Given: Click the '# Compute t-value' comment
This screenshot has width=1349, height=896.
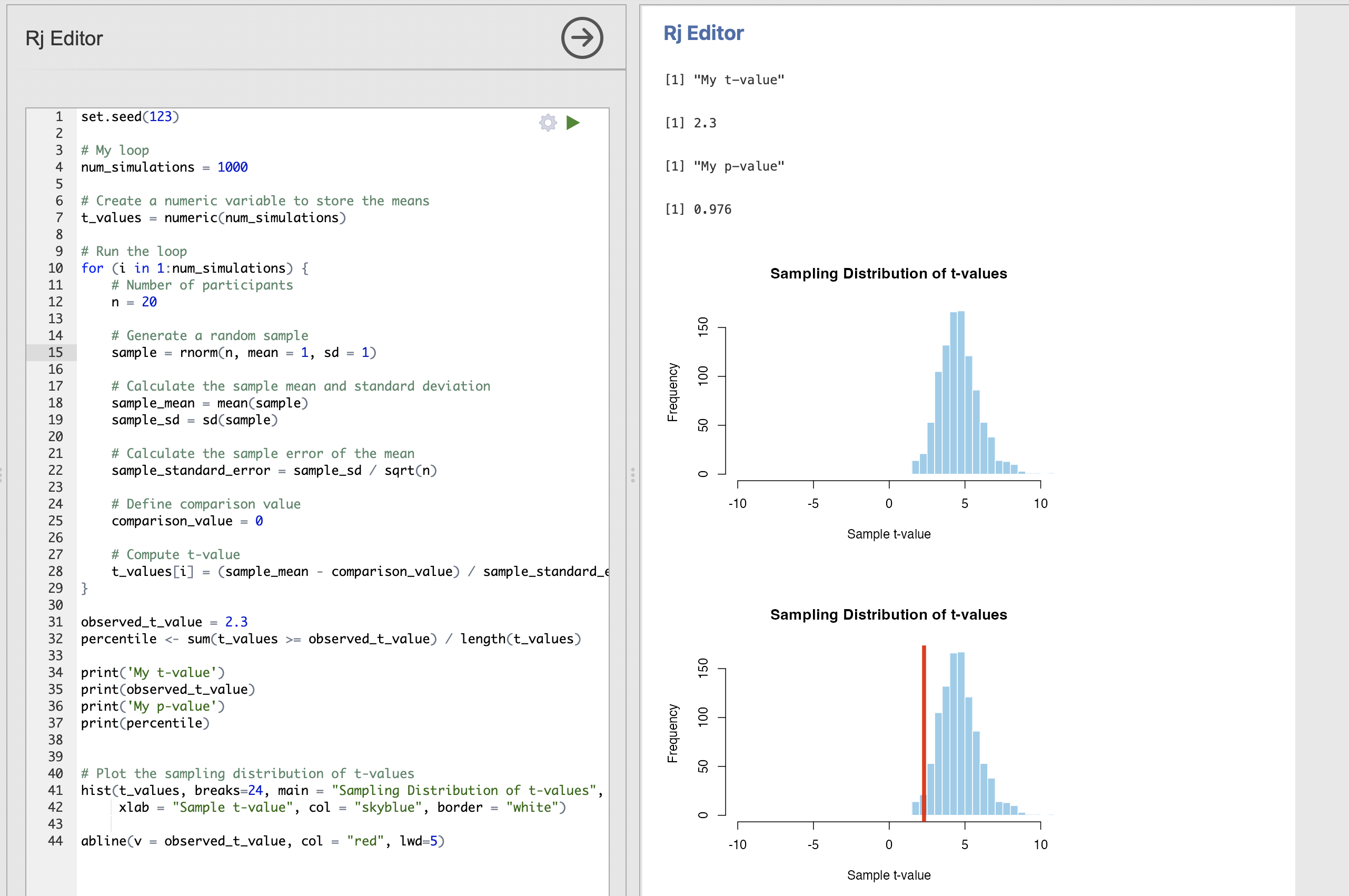Looking at the screenshot, I should coord(175,554).
